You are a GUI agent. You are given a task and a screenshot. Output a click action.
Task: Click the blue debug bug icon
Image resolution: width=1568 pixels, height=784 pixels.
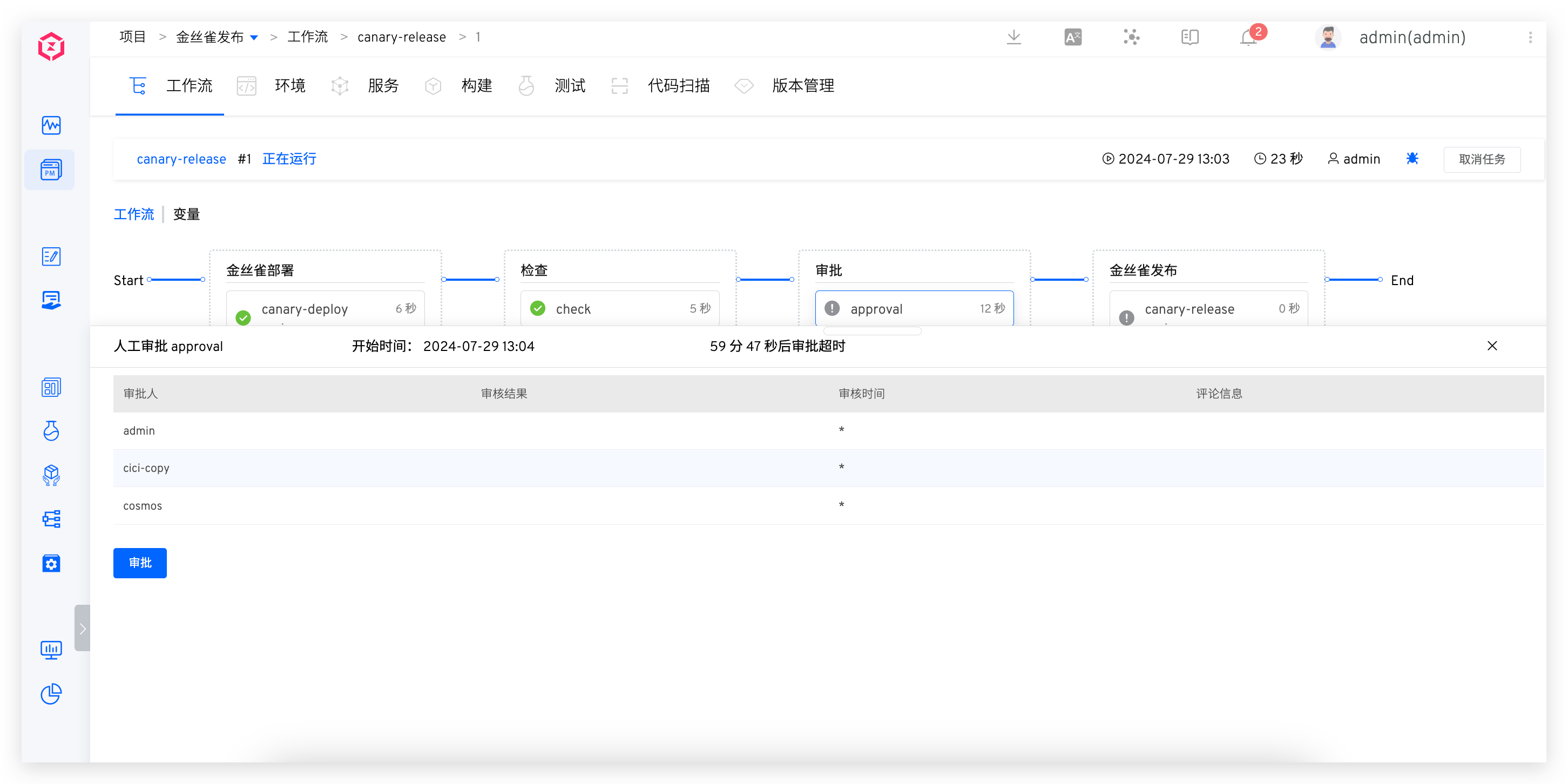1412,159
